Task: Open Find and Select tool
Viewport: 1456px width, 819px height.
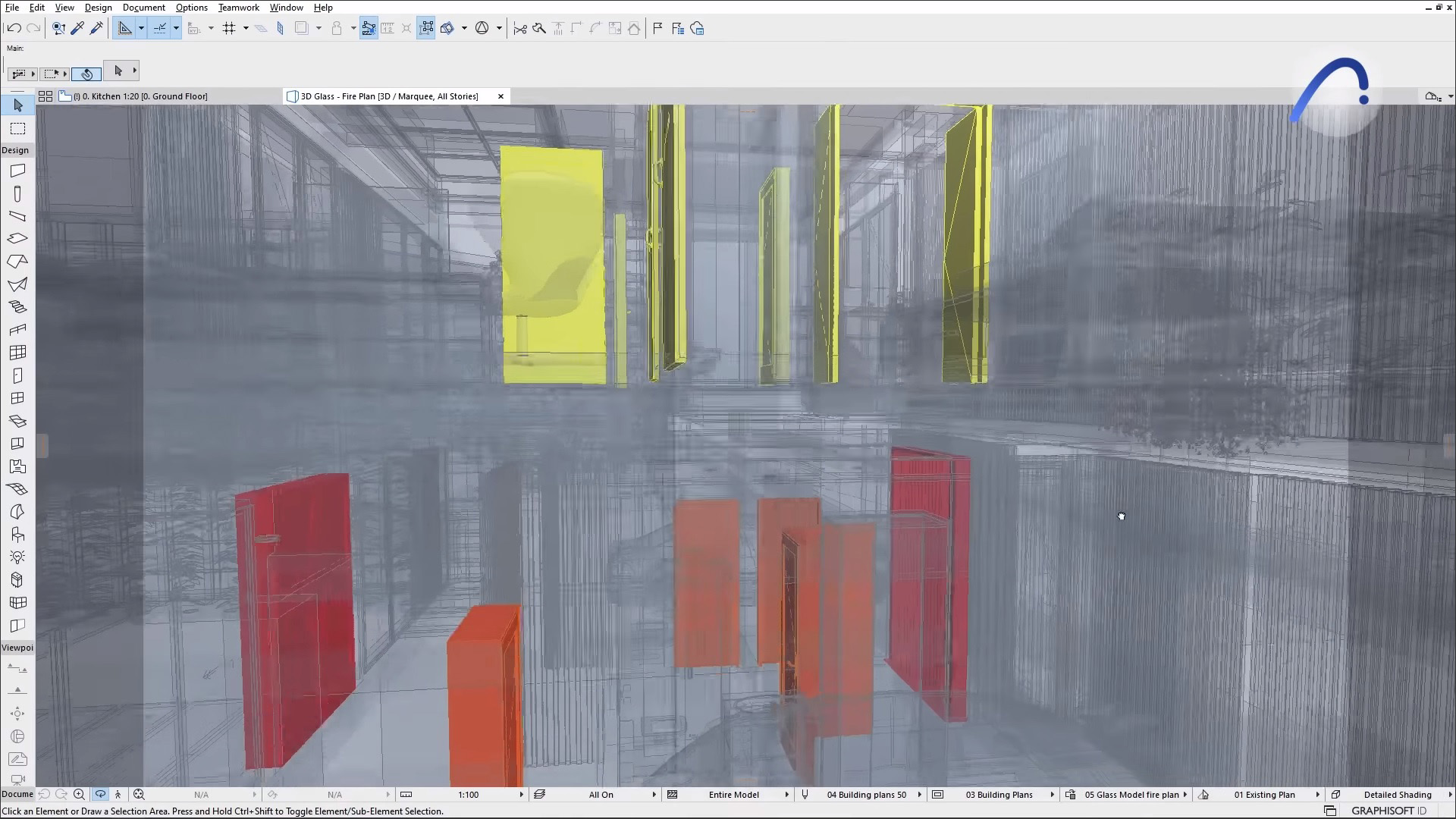Action: point(58,28)
